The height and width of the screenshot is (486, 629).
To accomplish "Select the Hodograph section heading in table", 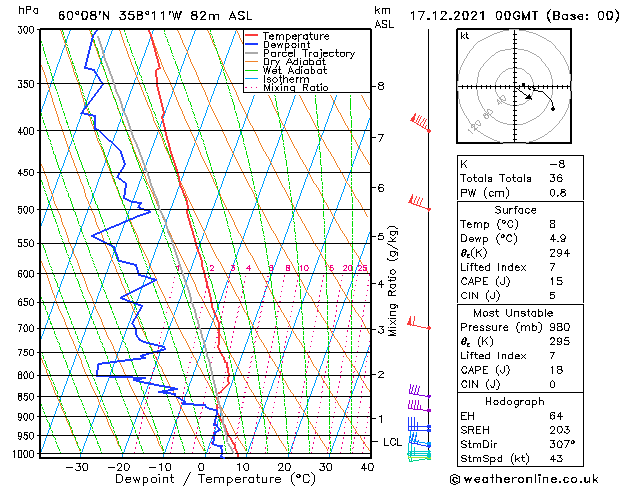I will tap(513, 400).
